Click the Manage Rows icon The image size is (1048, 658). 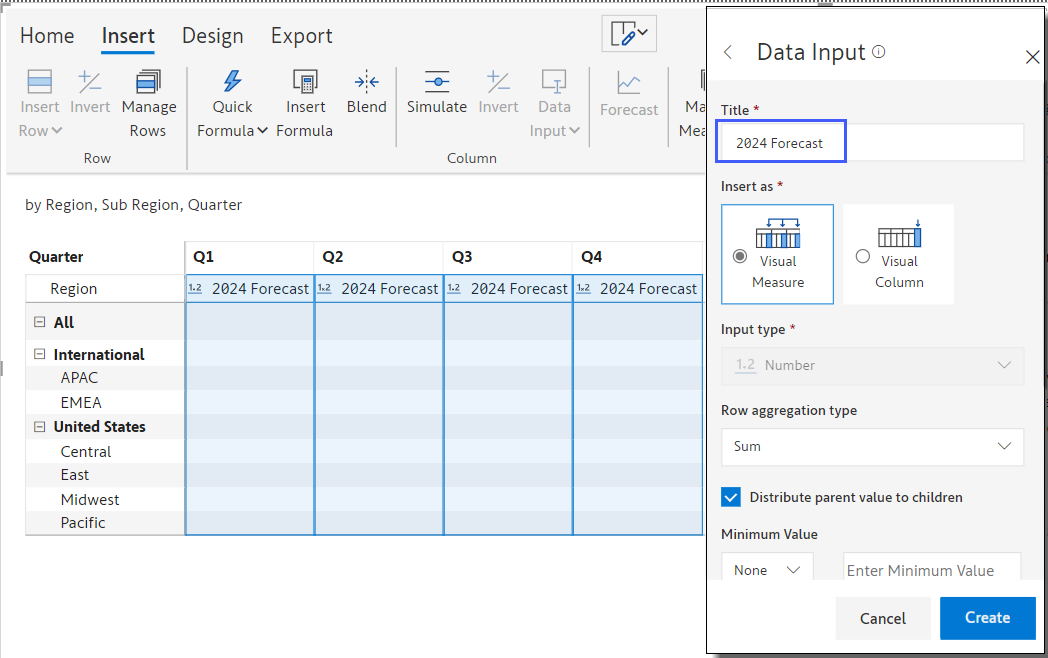click(148, 82)
